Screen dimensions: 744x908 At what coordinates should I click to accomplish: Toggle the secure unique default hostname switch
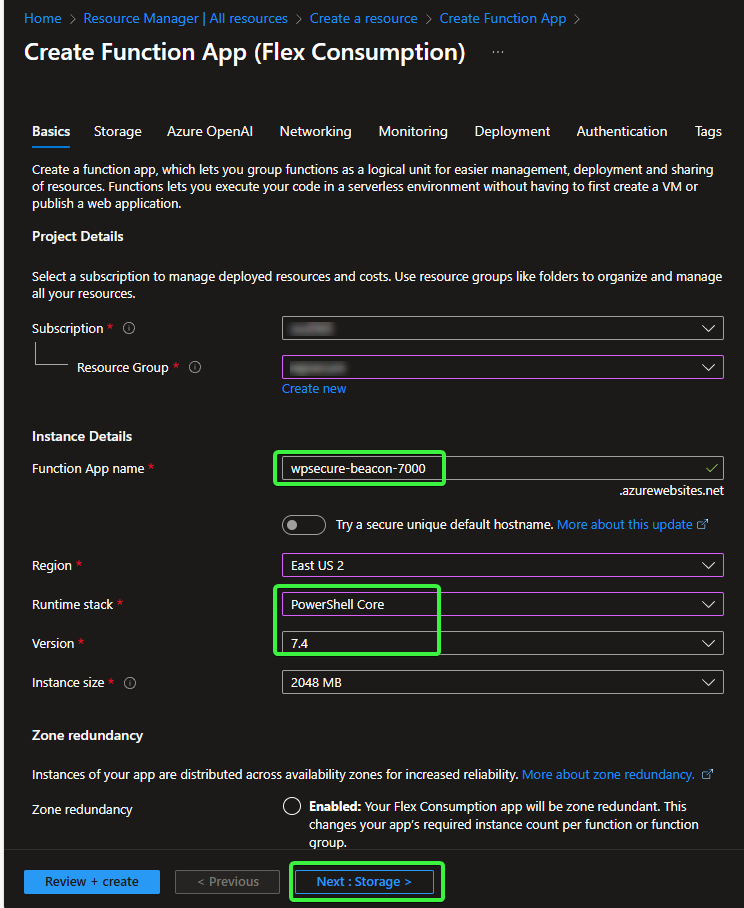click(304, 525)
